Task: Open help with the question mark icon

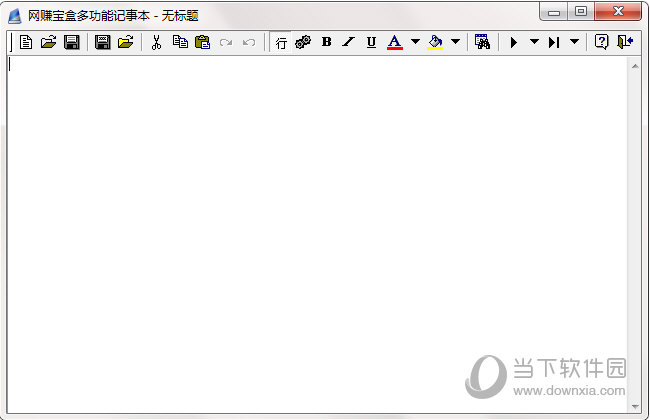Action: point(601,42)
